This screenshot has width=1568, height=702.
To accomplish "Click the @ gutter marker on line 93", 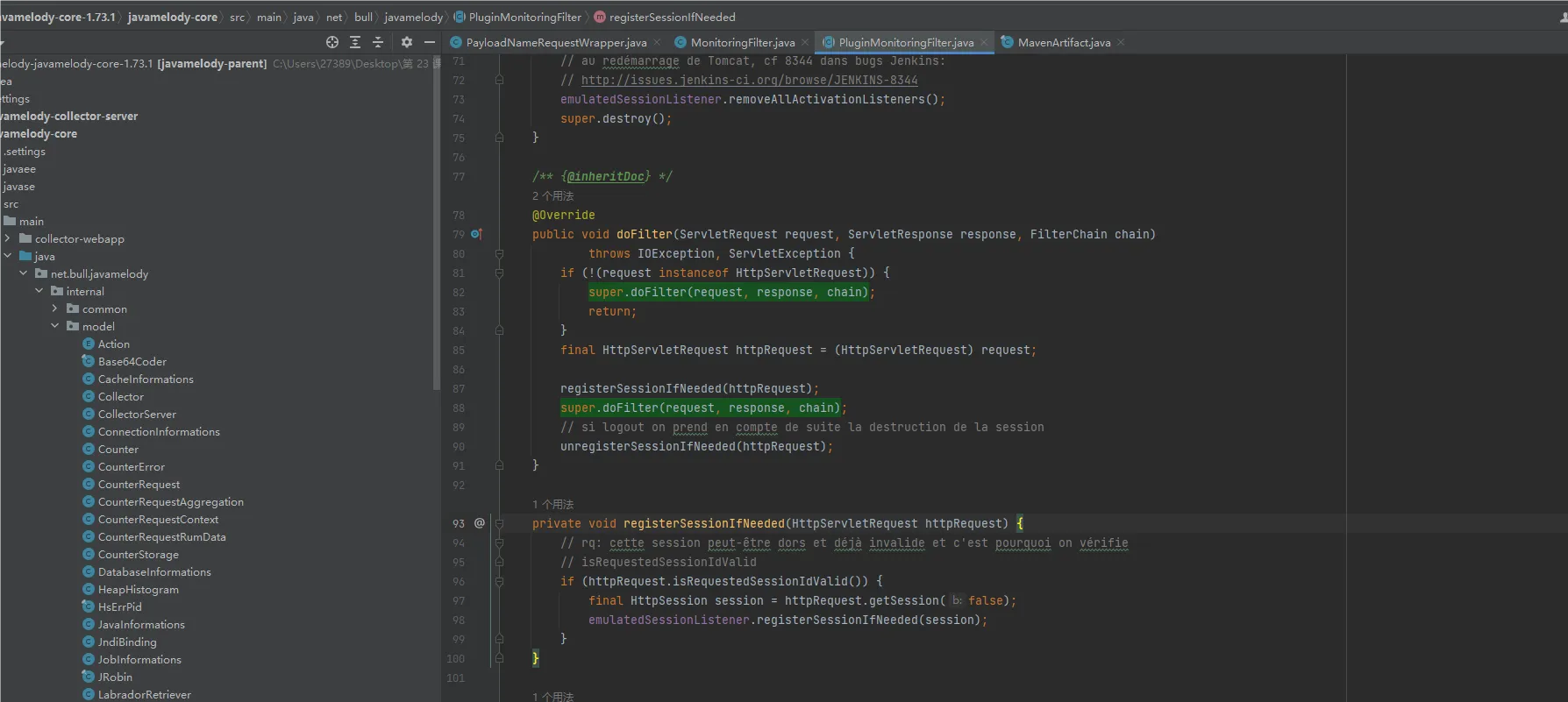I will tap(479, 523).
